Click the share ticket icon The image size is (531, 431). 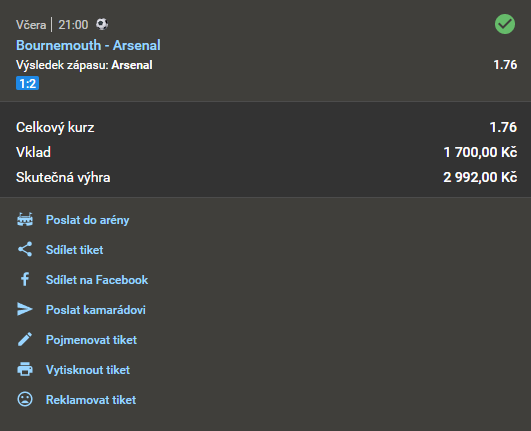(25, 249)
